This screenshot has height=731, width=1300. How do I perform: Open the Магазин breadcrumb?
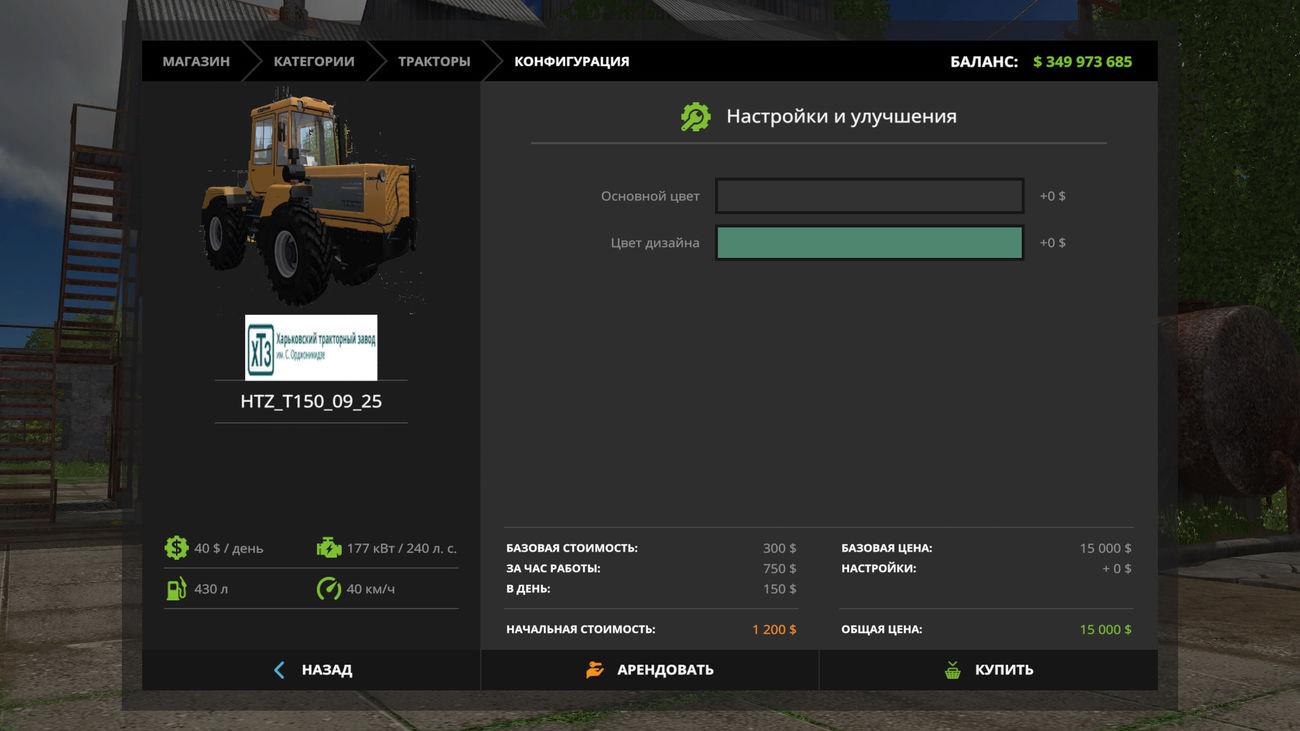pos(196,62)
